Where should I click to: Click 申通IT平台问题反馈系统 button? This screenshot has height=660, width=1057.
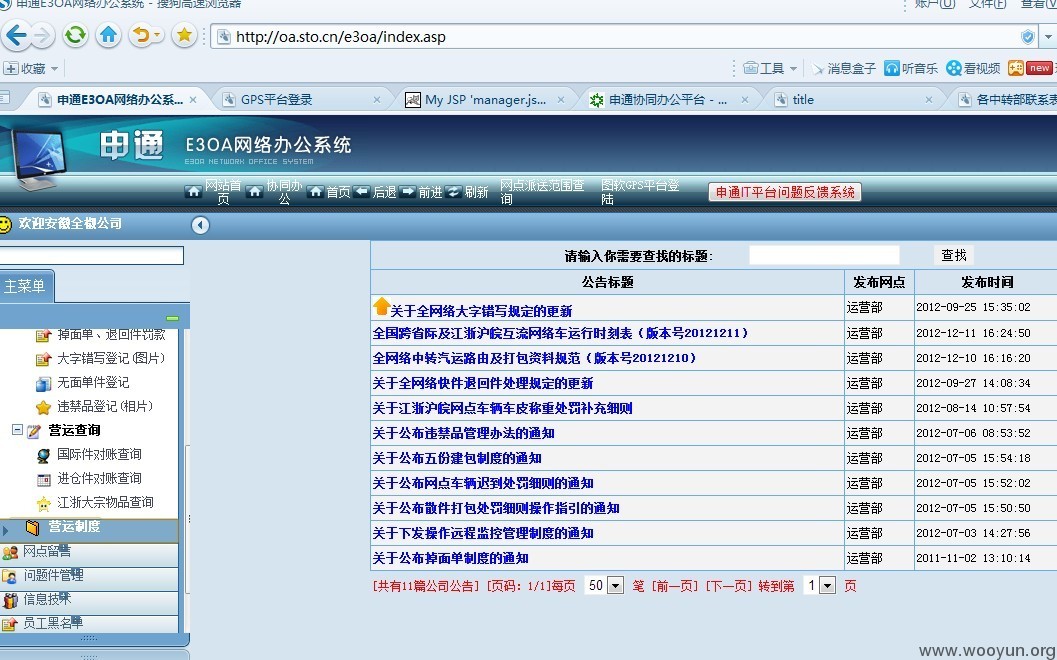[785, 192]
